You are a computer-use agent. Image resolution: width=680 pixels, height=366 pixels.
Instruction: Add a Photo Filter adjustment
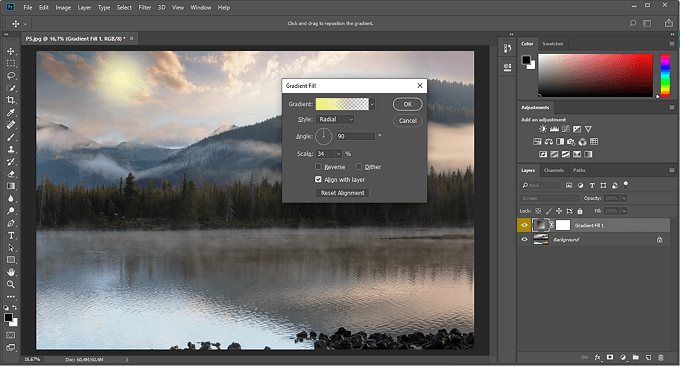pos(571,141)
